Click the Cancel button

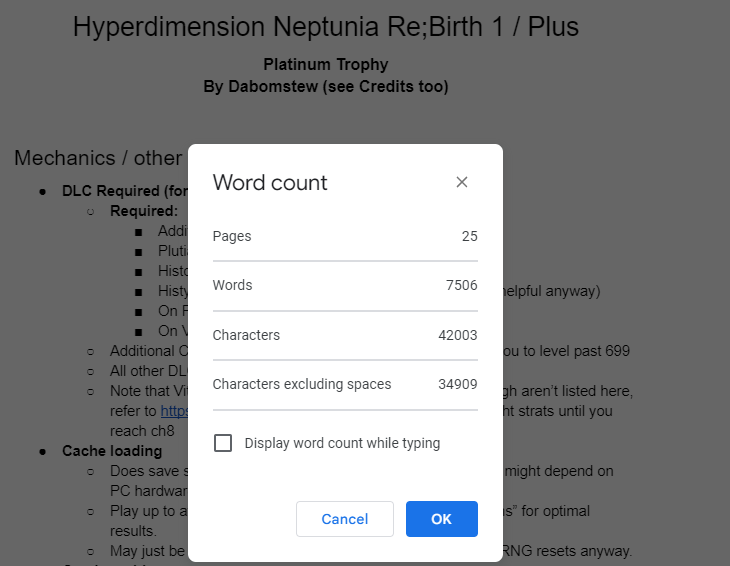(x=345, y=519)
